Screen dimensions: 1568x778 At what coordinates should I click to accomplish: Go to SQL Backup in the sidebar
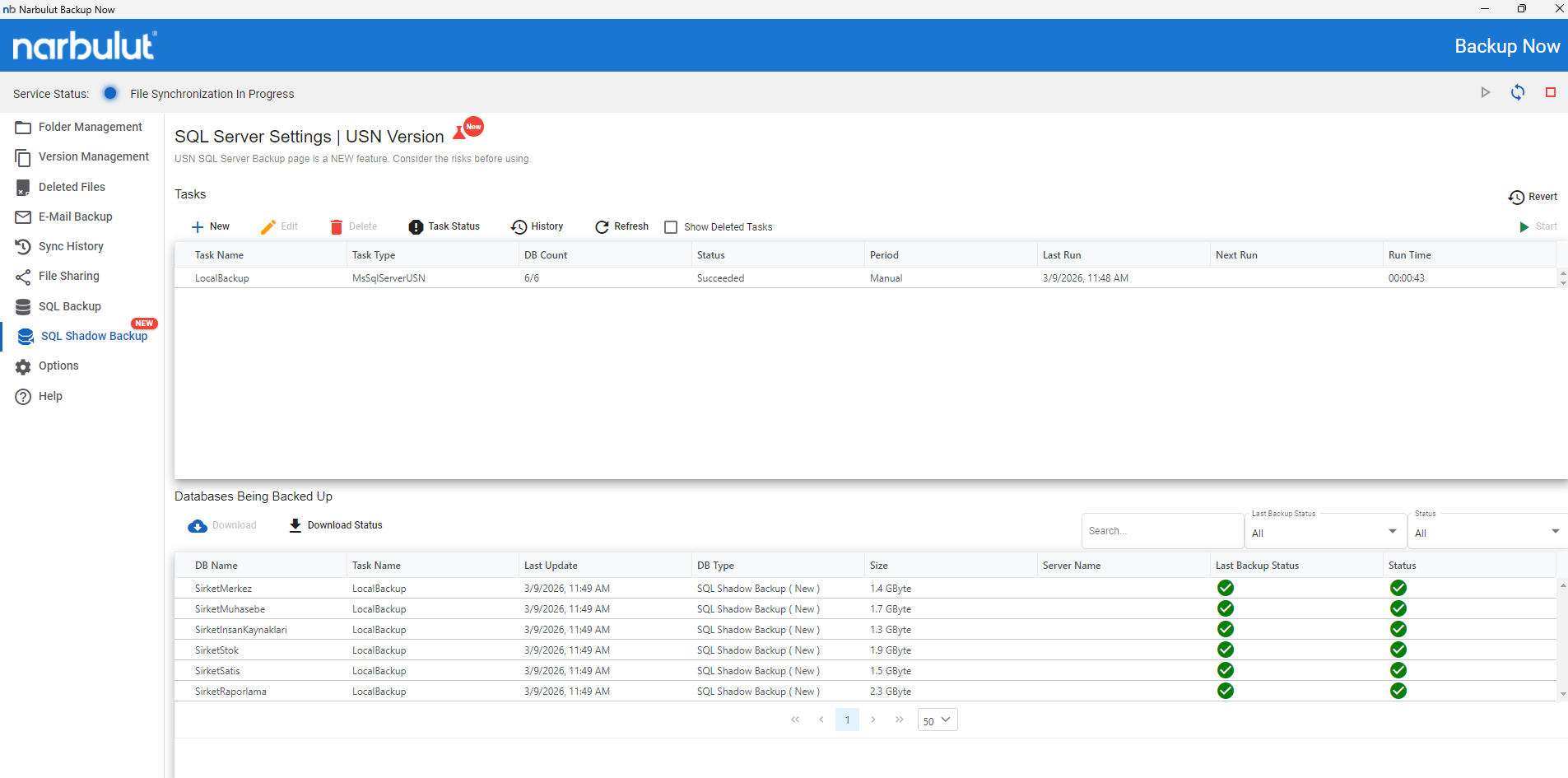click(x=69, y=307)
